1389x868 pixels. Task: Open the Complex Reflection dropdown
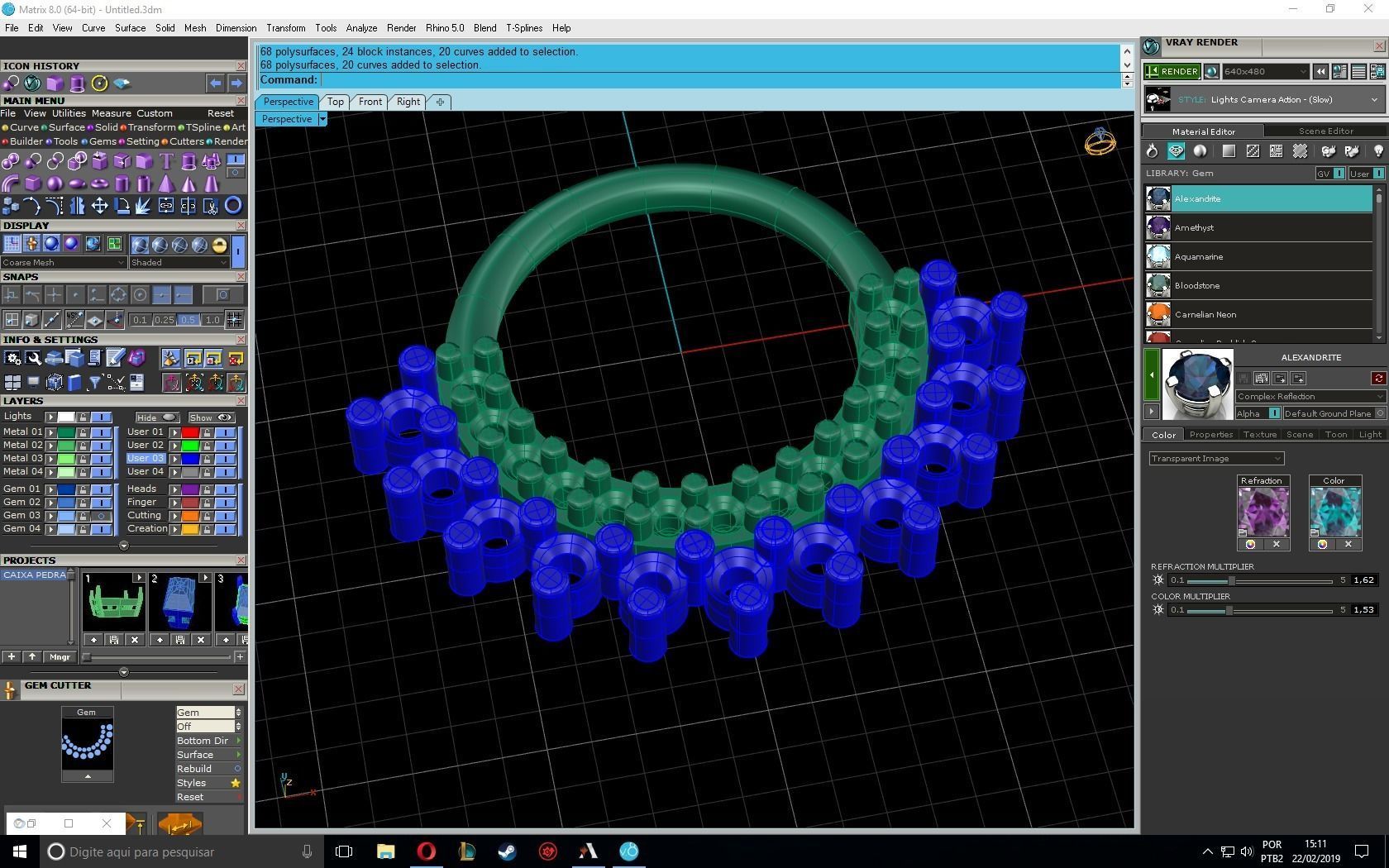point(1310,397)
